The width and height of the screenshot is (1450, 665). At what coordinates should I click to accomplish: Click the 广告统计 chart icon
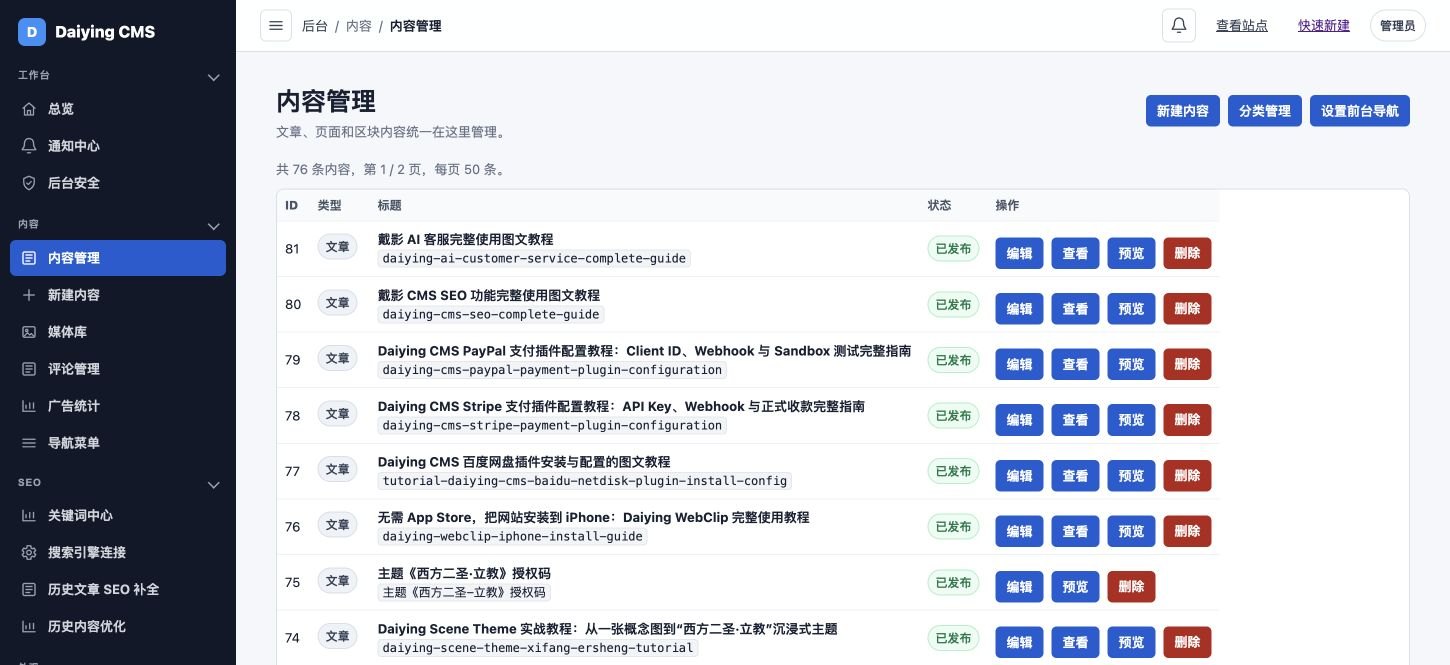tap(29, 406)
